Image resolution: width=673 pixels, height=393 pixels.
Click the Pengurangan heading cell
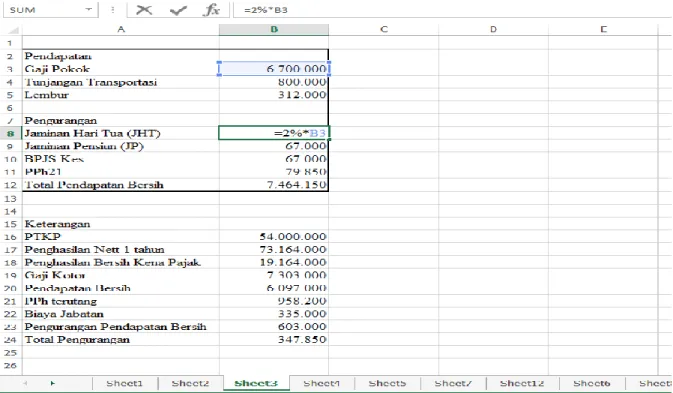[121, 121]
